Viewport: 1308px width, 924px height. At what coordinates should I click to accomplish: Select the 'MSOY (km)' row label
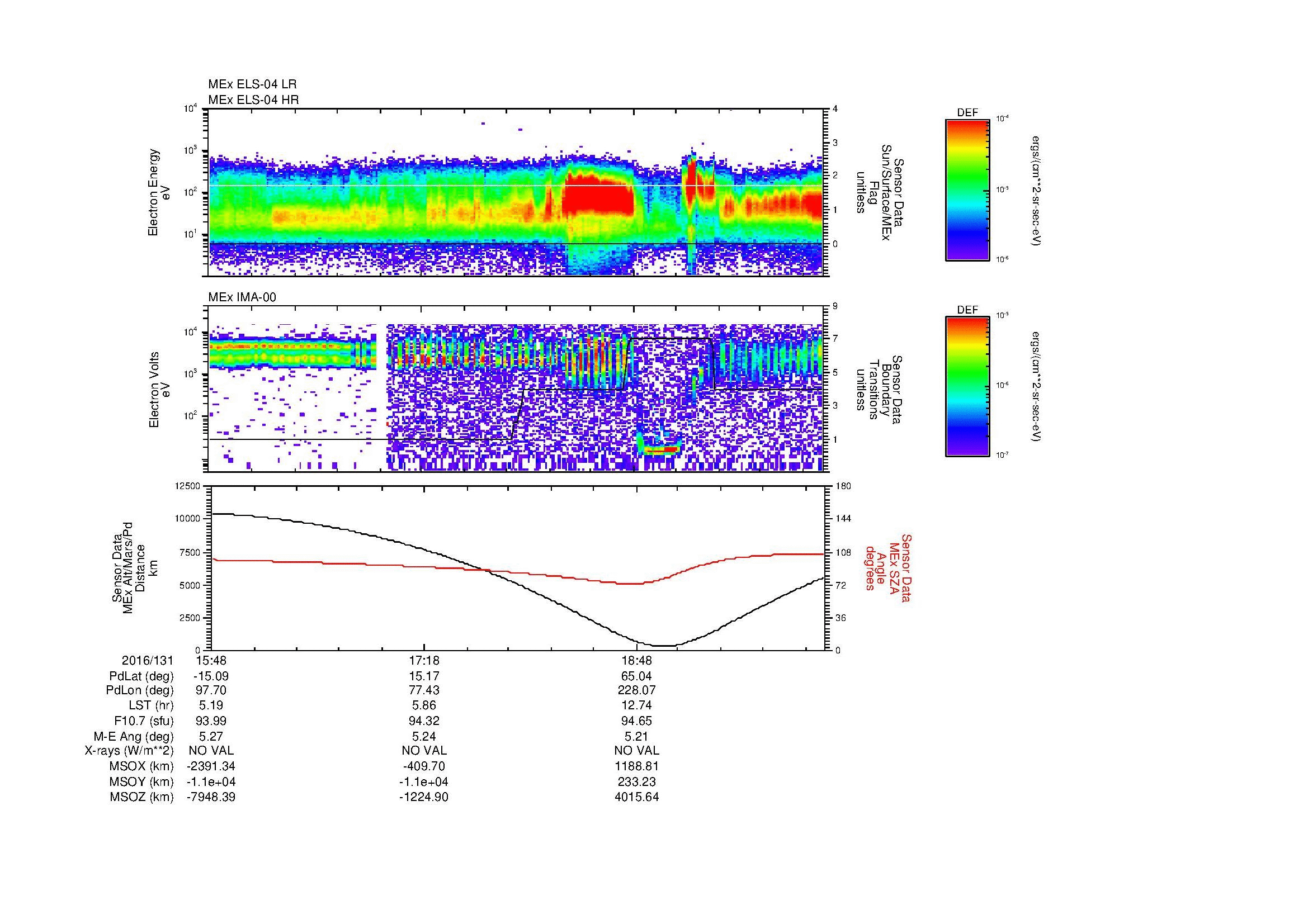pos(141,782)
